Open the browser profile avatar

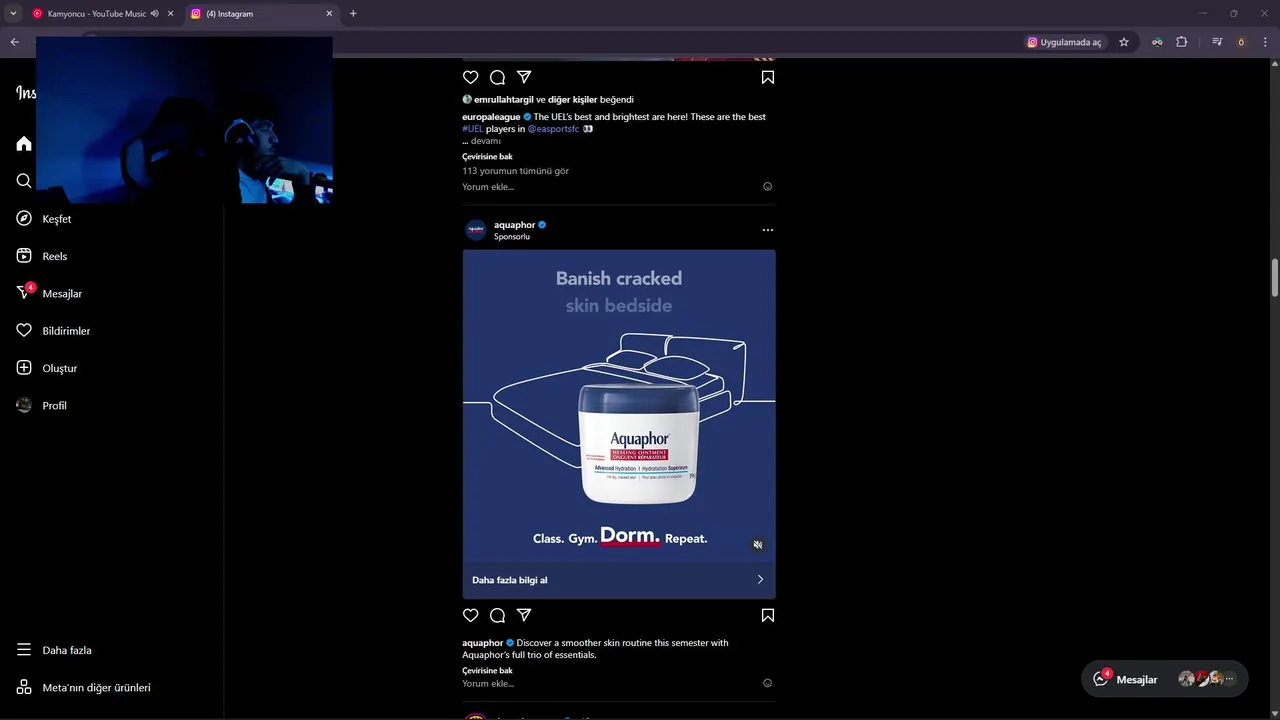(1241, 42)
